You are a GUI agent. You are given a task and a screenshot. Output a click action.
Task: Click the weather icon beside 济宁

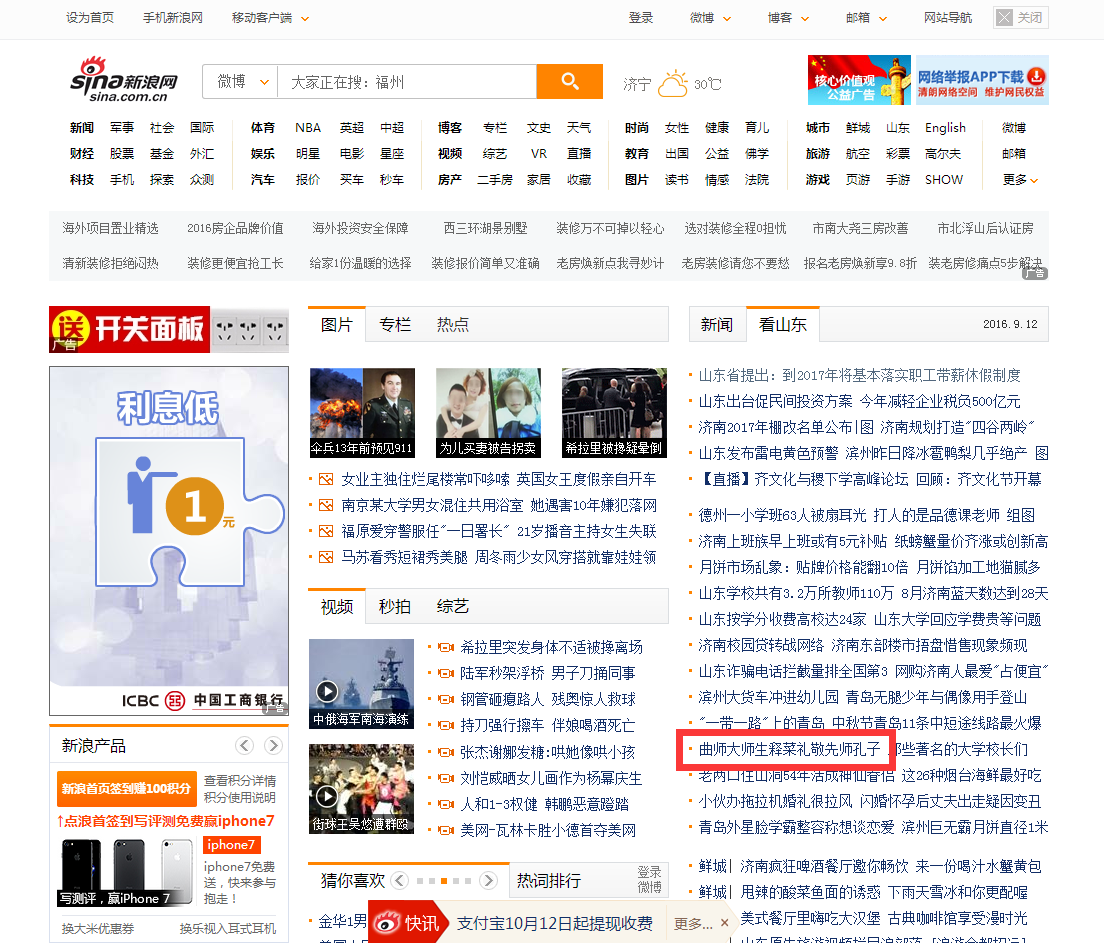(673, 84)
